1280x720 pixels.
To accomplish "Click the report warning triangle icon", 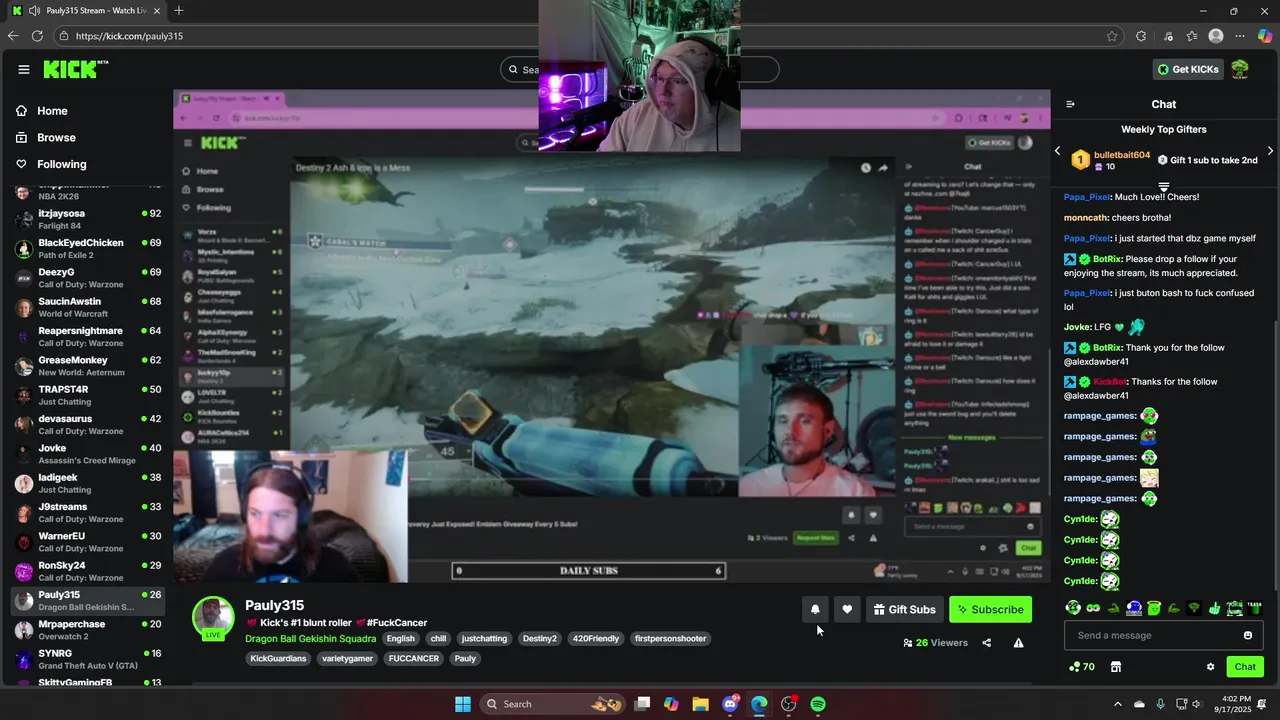I will click(1018, 643).
